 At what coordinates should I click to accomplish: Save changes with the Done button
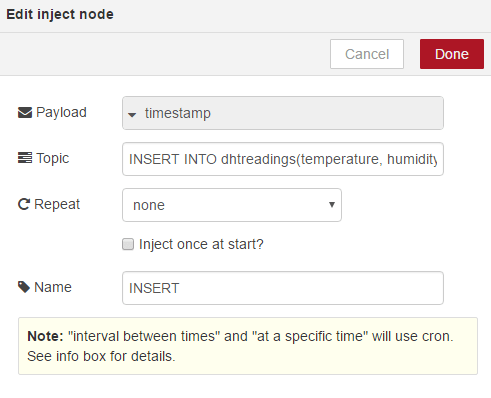[x=452, y=54]
